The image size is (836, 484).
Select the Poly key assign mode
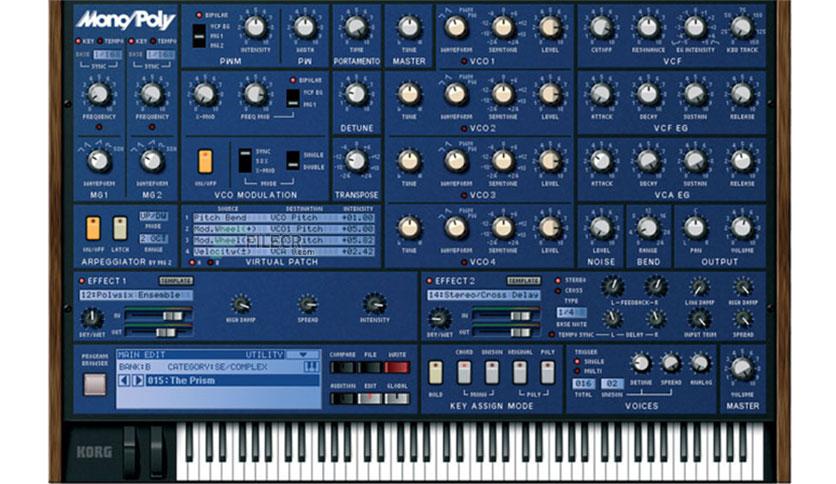pos(548,373)
